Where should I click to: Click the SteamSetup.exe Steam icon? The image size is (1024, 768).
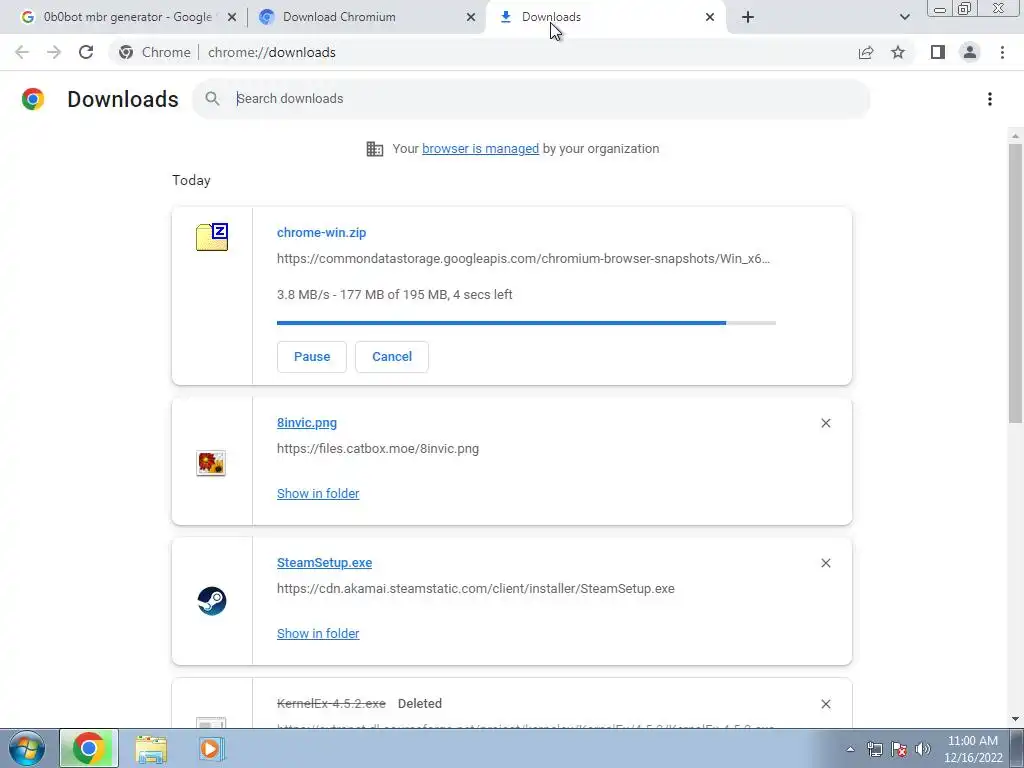(212, 601)
